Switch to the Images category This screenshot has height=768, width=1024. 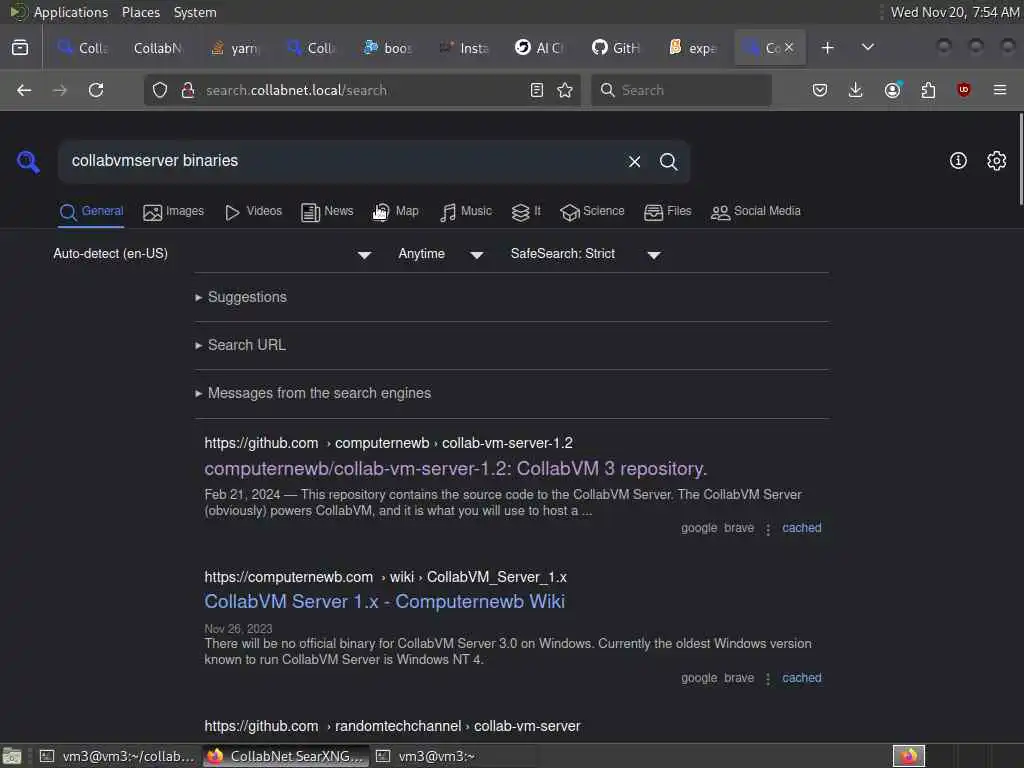point(174,212)
